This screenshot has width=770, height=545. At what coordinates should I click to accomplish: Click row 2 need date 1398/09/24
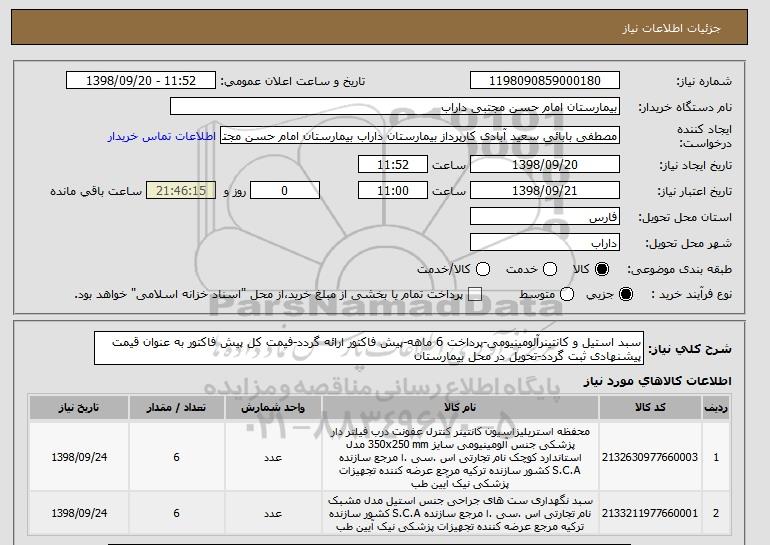79,513
